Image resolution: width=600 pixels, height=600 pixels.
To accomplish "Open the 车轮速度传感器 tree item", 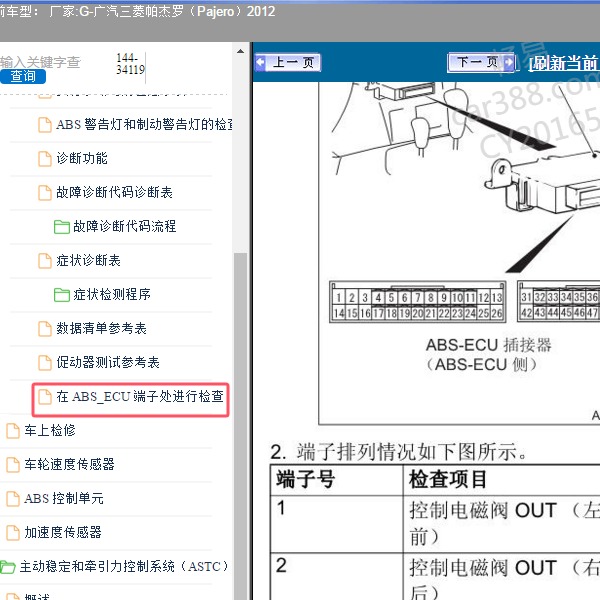I will coord(69,465).
